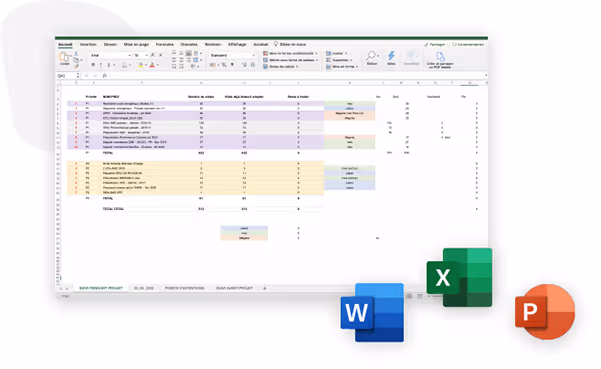
Task: Open the fill color dropdown arrow
Action: point(146,65)
